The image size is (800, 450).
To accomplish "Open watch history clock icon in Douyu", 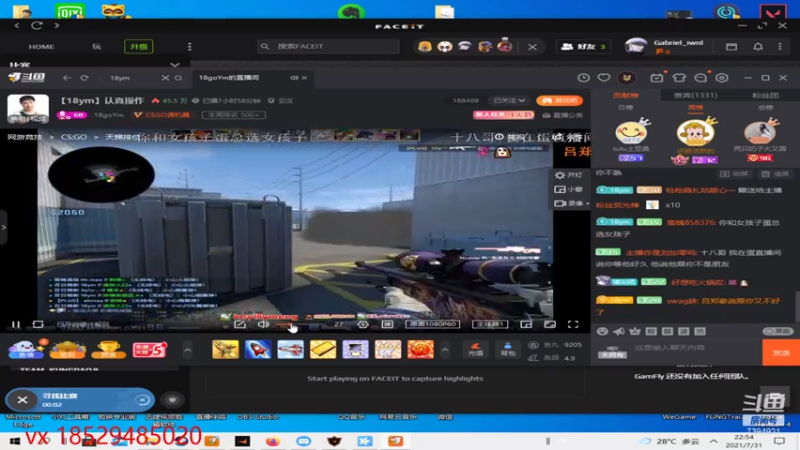I will [583, 78].
